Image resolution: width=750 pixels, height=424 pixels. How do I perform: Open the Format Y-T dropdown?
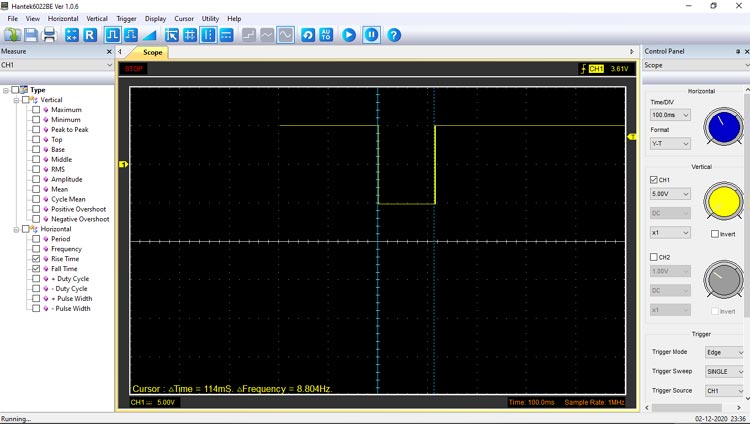tap(670, 144)
